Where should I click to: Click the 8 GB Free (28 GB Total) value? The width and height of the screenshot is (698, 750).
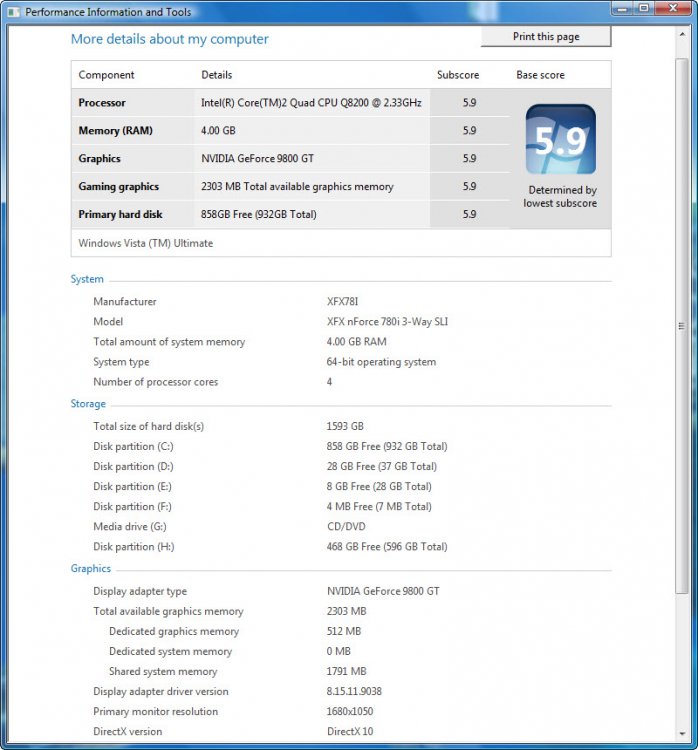pos(379,486)
